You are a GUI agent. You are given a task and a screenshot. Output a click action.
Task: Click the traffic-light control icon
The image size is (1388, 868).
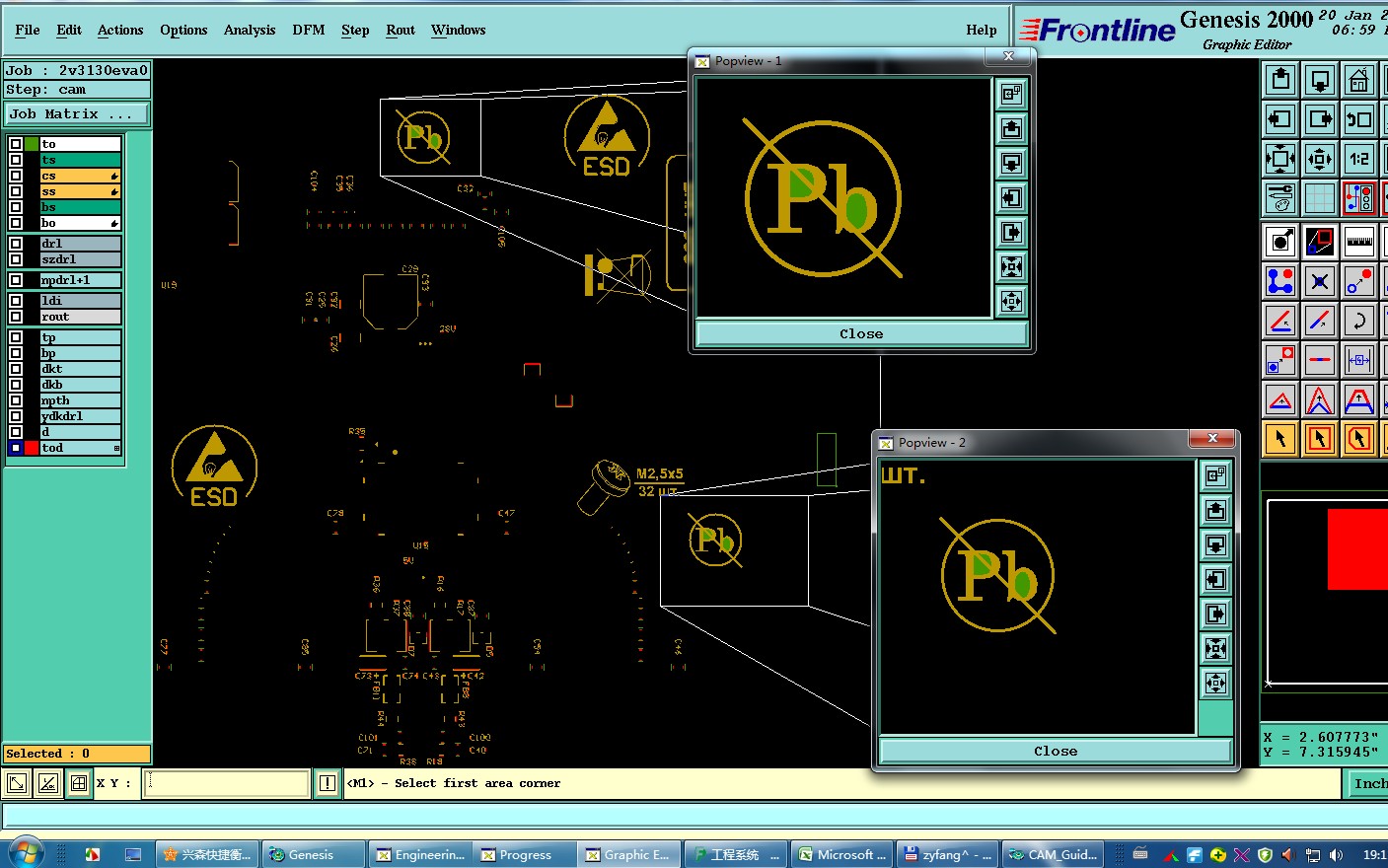(x=1359, y=198)
